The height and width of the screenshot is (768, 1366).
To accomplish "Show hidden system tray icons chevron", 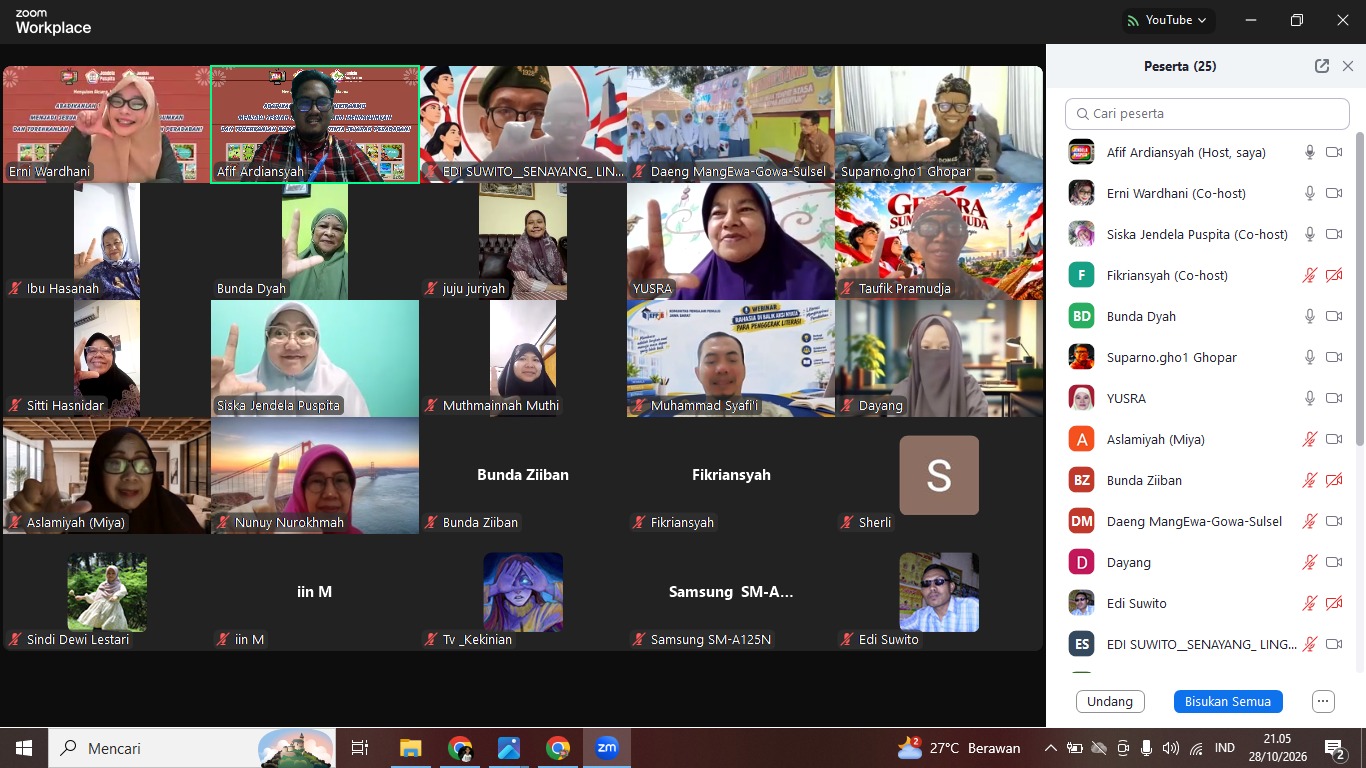I will coord(1050,748).
